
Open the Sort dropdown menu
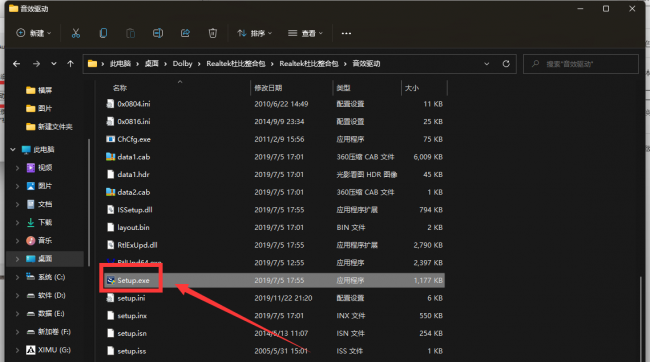pyautogui.click(x=254, y=33)
